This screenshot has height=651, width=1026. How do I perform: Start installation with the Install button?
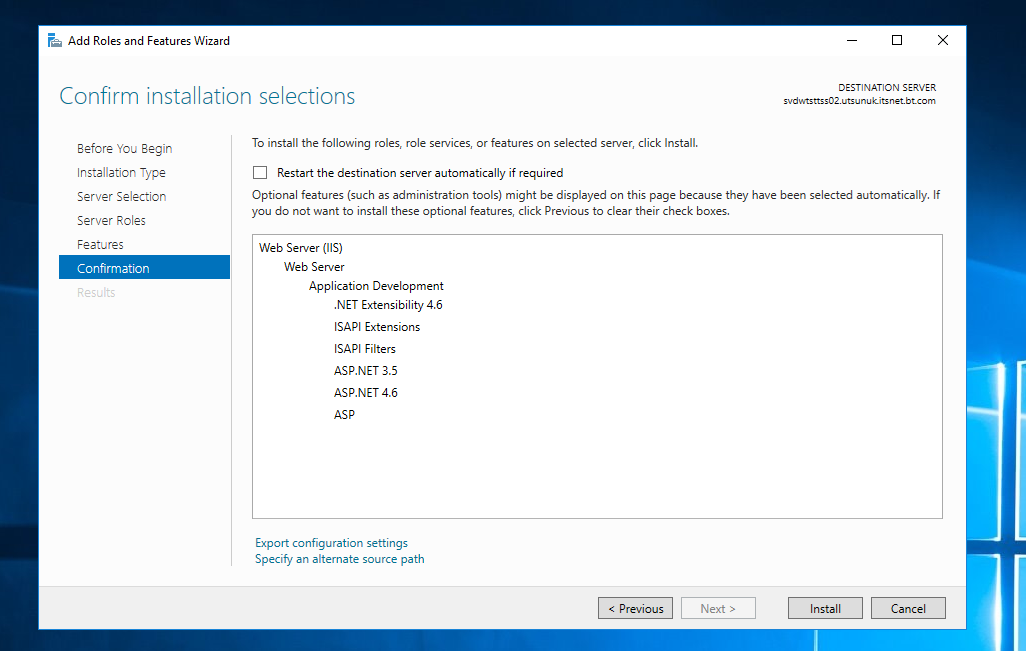pos(825,608)
